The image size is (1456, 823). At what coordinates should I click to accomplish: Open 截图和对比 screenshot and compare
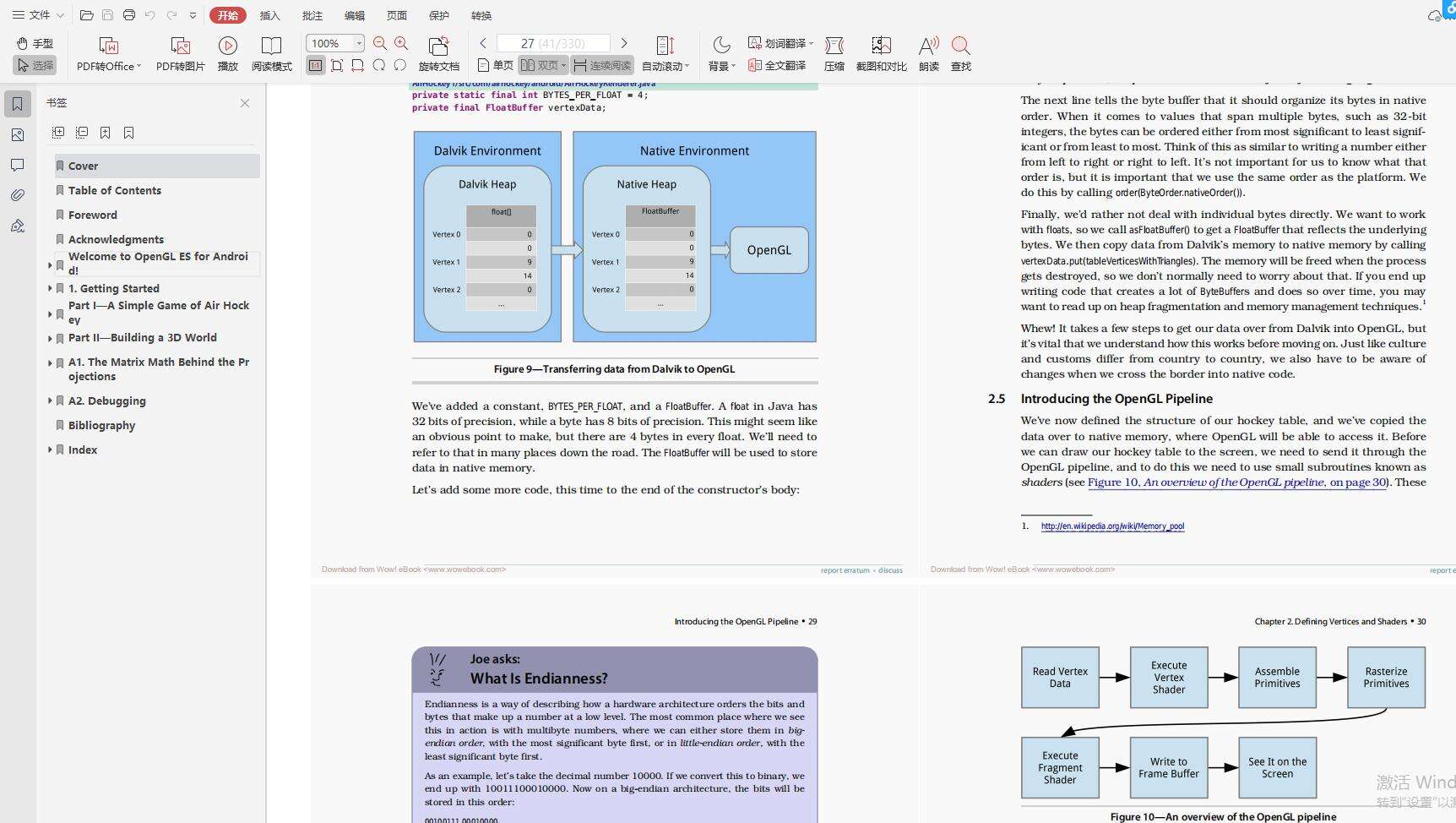tap(881, 54)
